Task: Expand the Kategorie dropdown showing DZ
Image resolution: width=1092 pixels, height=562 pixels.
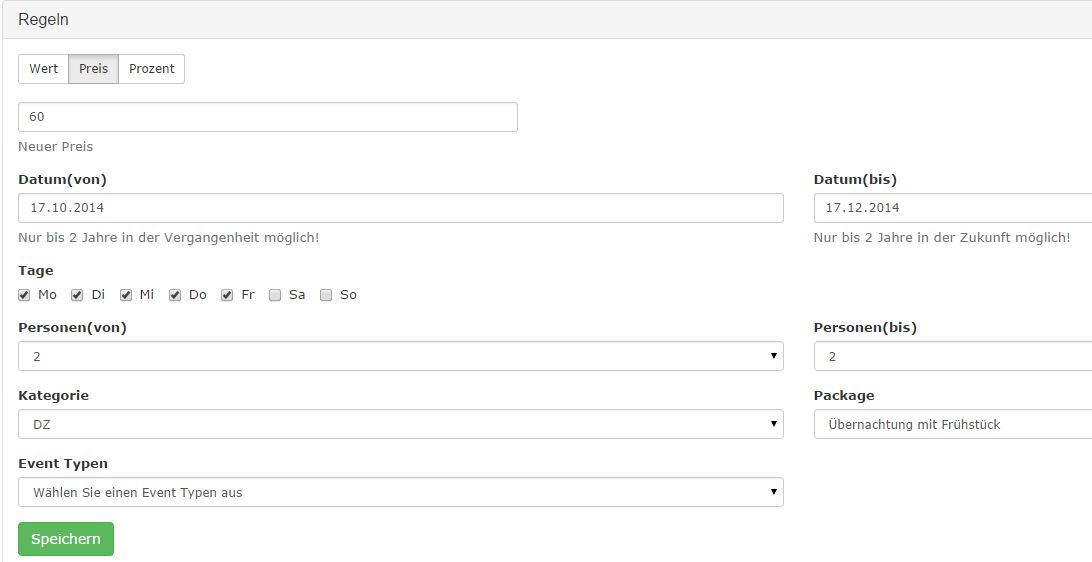Action: [400, 424]
